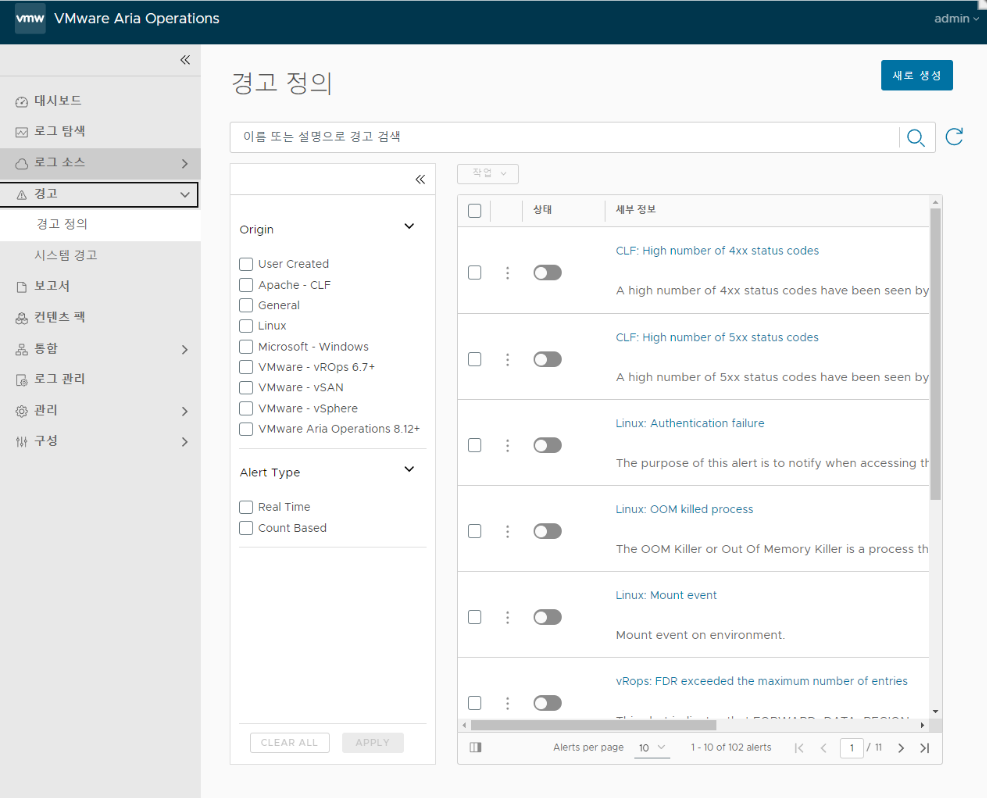The width and height of the screenshot is (987, 798).
Task: Click the 대시보드 gauge icon
Action: point(21,101)
